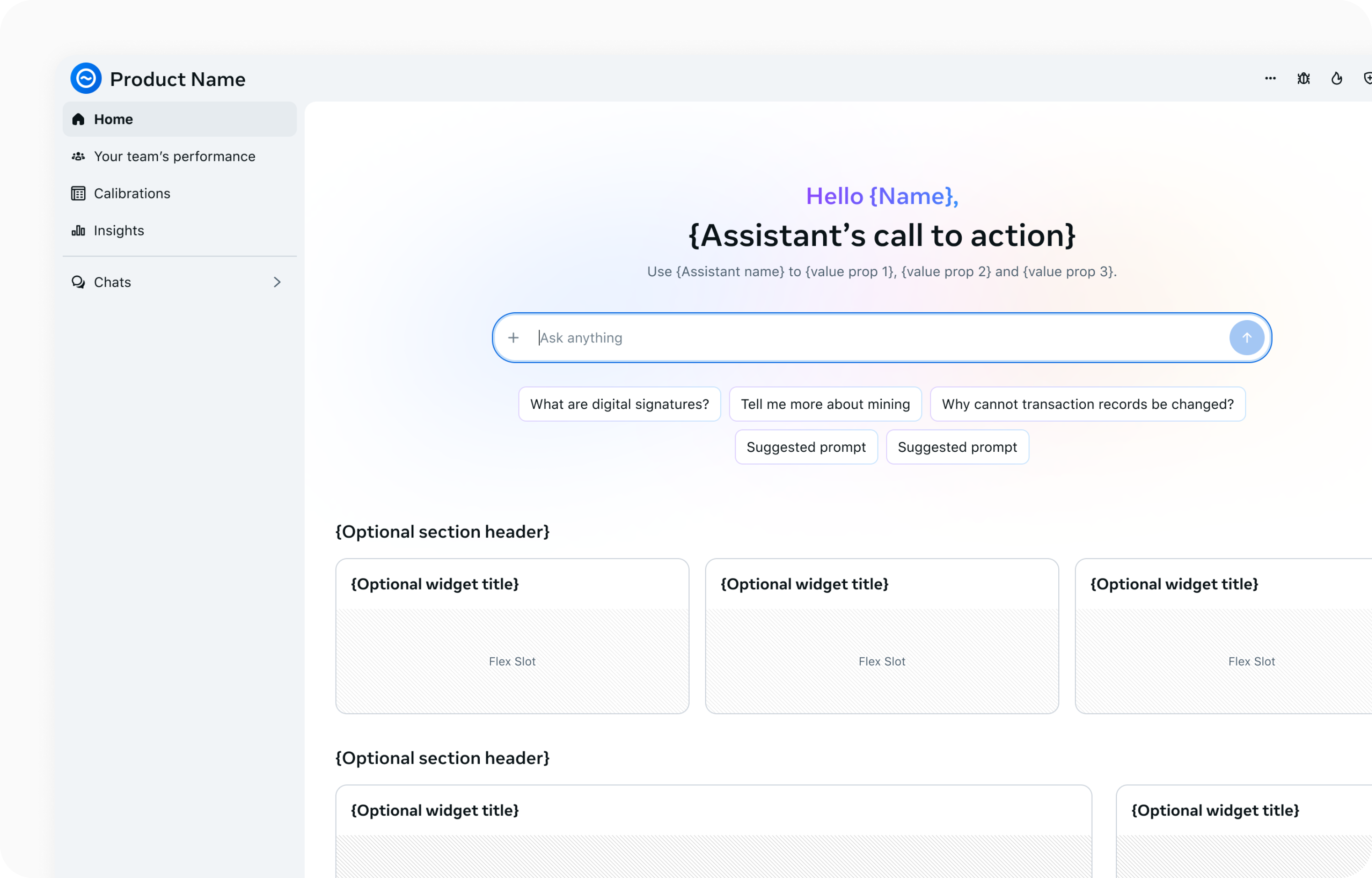The width and height of the screenshot is (1372, 878).
Task: Click the Calibrations grid icon
Action: pyautogui.click(x=78, y=193)
